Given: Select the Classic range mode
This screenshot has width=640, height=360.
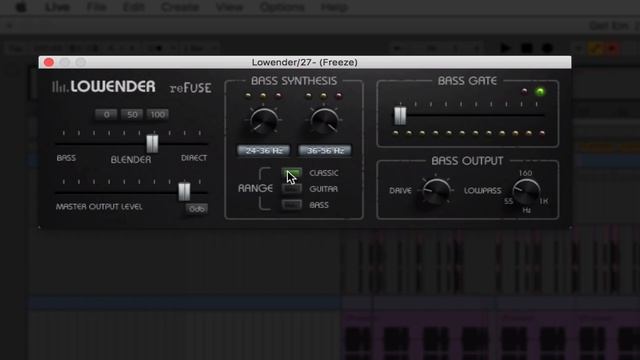Looking at the screenshot, I should click(x=291, y=173).
